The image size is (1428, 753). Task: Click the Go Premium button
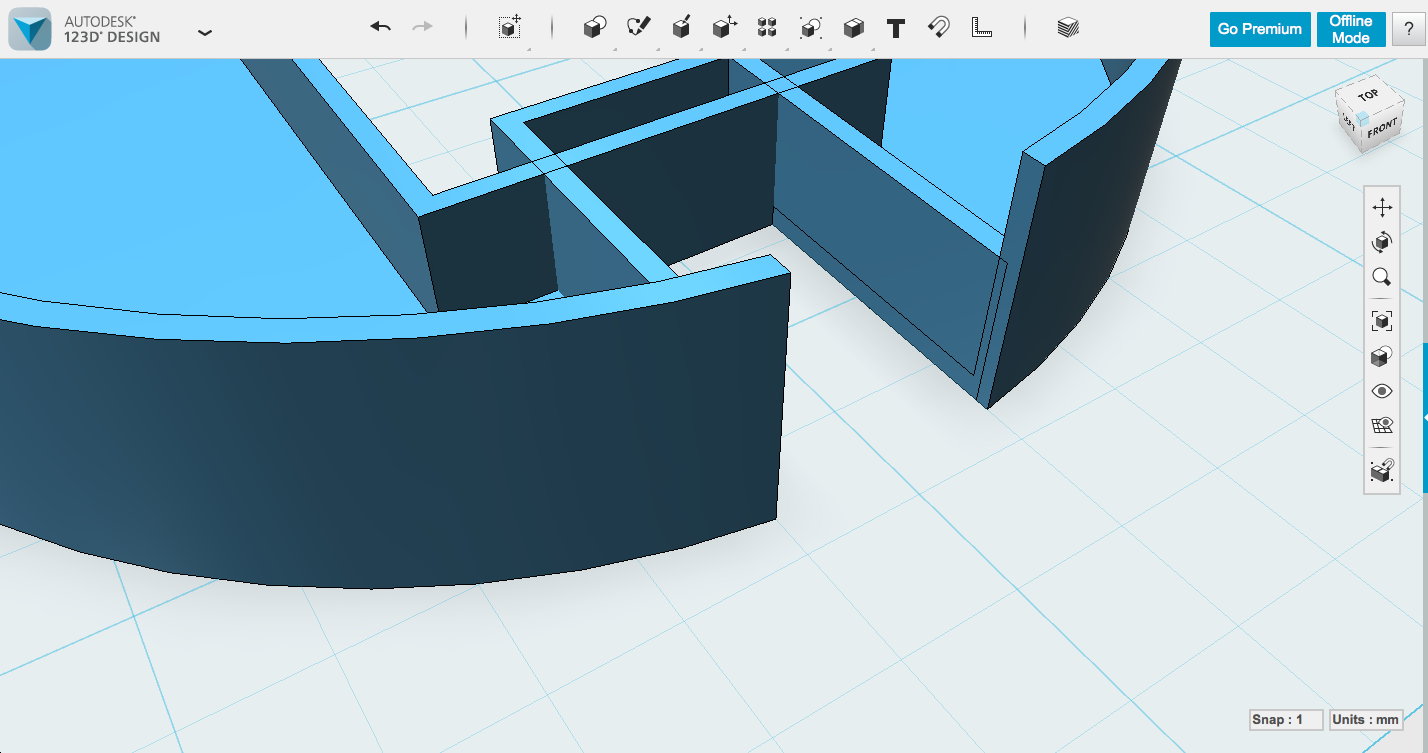[x=1259, y=29]
